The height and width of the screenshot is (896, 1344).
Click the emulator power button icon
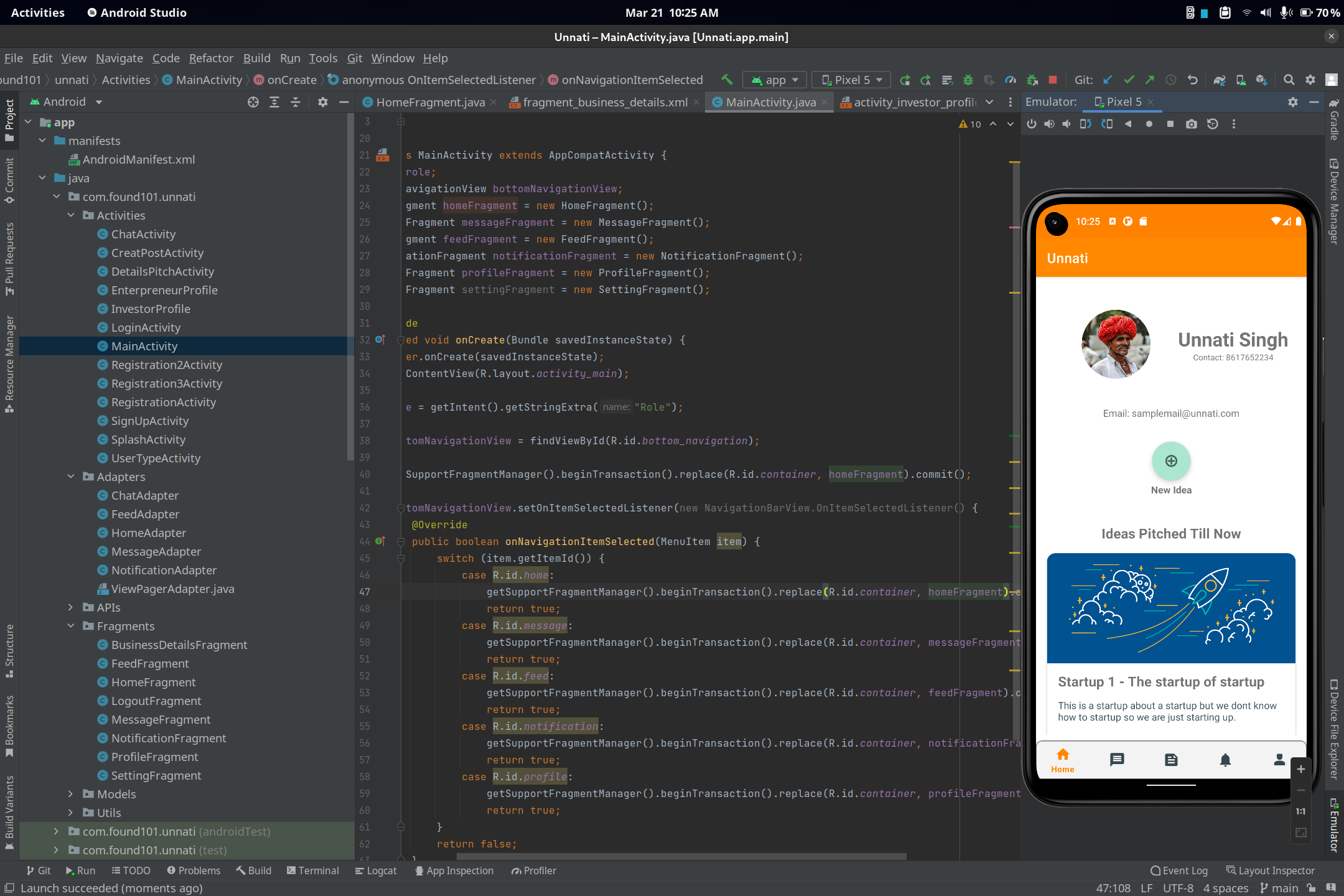pyautogui.click(x=1032, y=124)
